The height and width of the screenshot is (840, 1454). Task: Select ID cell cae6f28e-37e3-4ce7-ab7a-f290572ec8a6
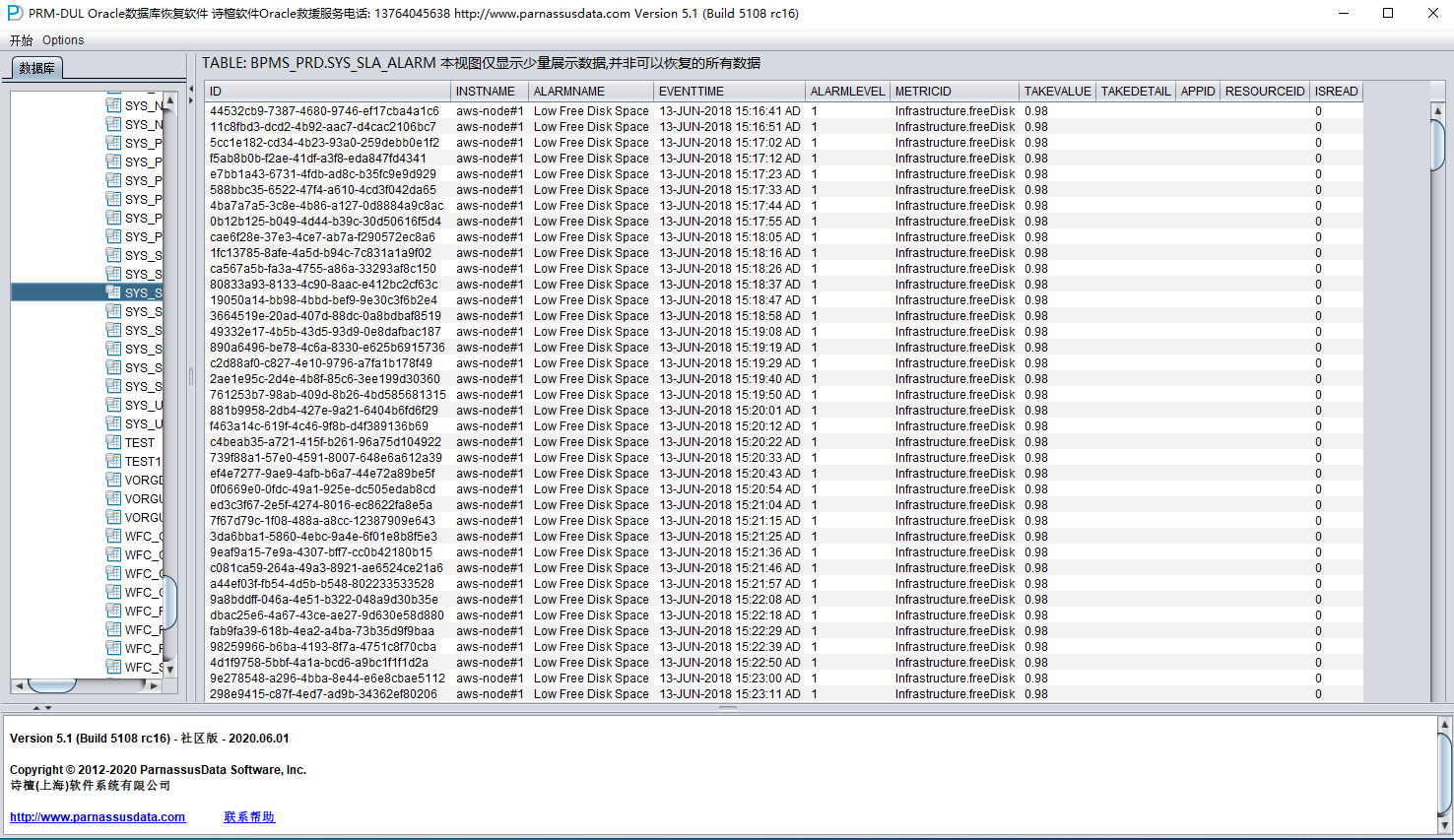(328, 237)
